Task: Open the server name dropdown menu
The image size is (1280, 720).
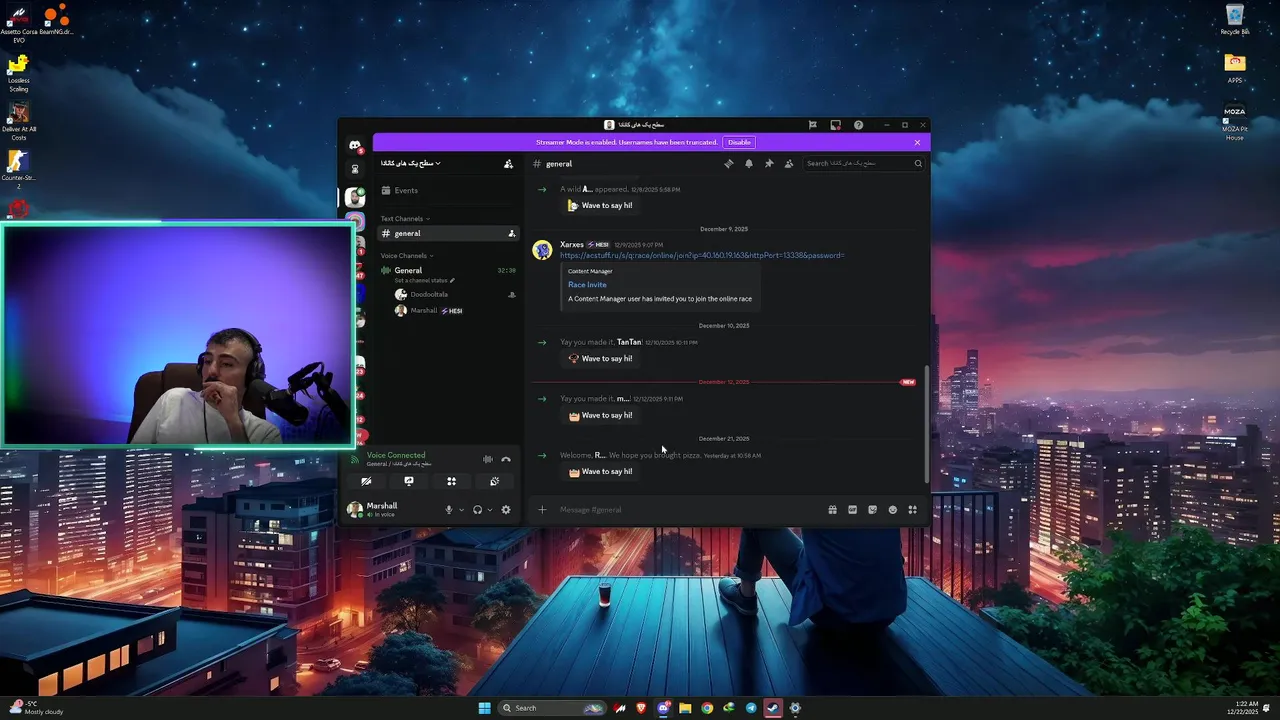Action: click(x=410, y=163)
